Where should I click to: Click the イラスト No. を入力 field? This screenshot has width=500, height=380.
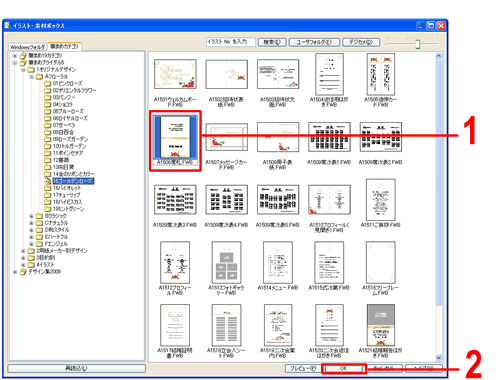231,42
